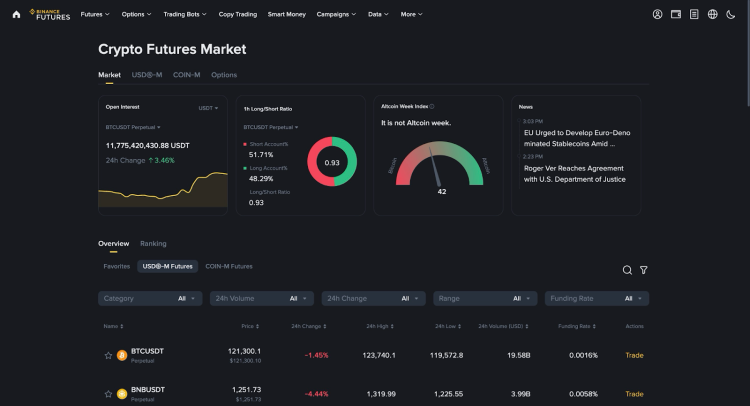Click the filter funnel icon
This screenshot has width=750, height=406.
[644, 270]
